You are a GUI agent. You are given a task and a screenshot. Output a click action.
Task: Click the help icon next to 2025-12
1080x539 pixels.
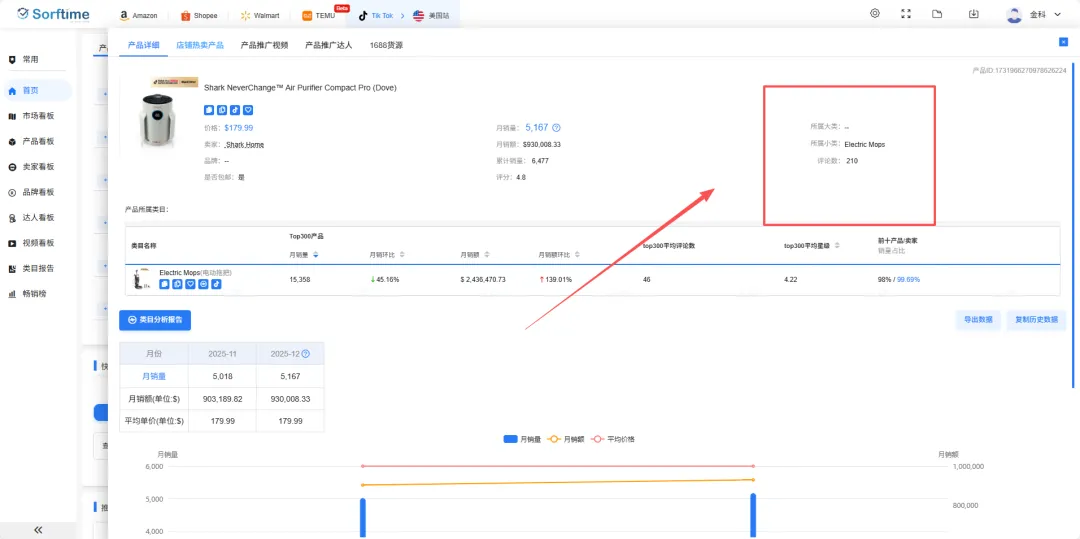(x=306, y=354)
